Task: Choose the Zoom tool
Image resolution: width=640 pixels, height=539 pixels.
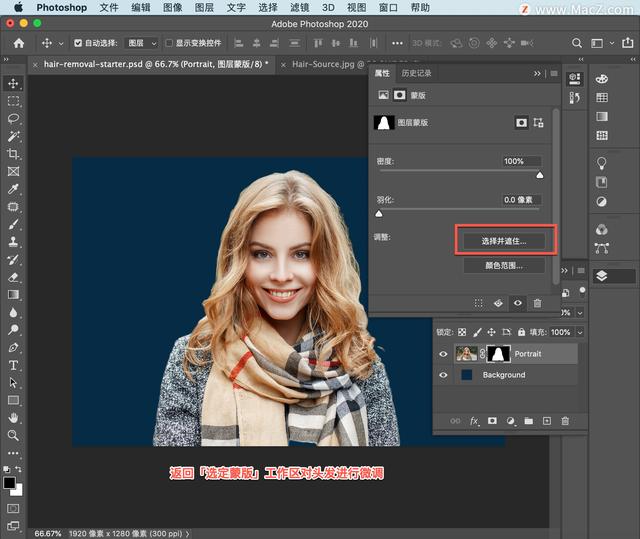Action: (x=14, y=435)
